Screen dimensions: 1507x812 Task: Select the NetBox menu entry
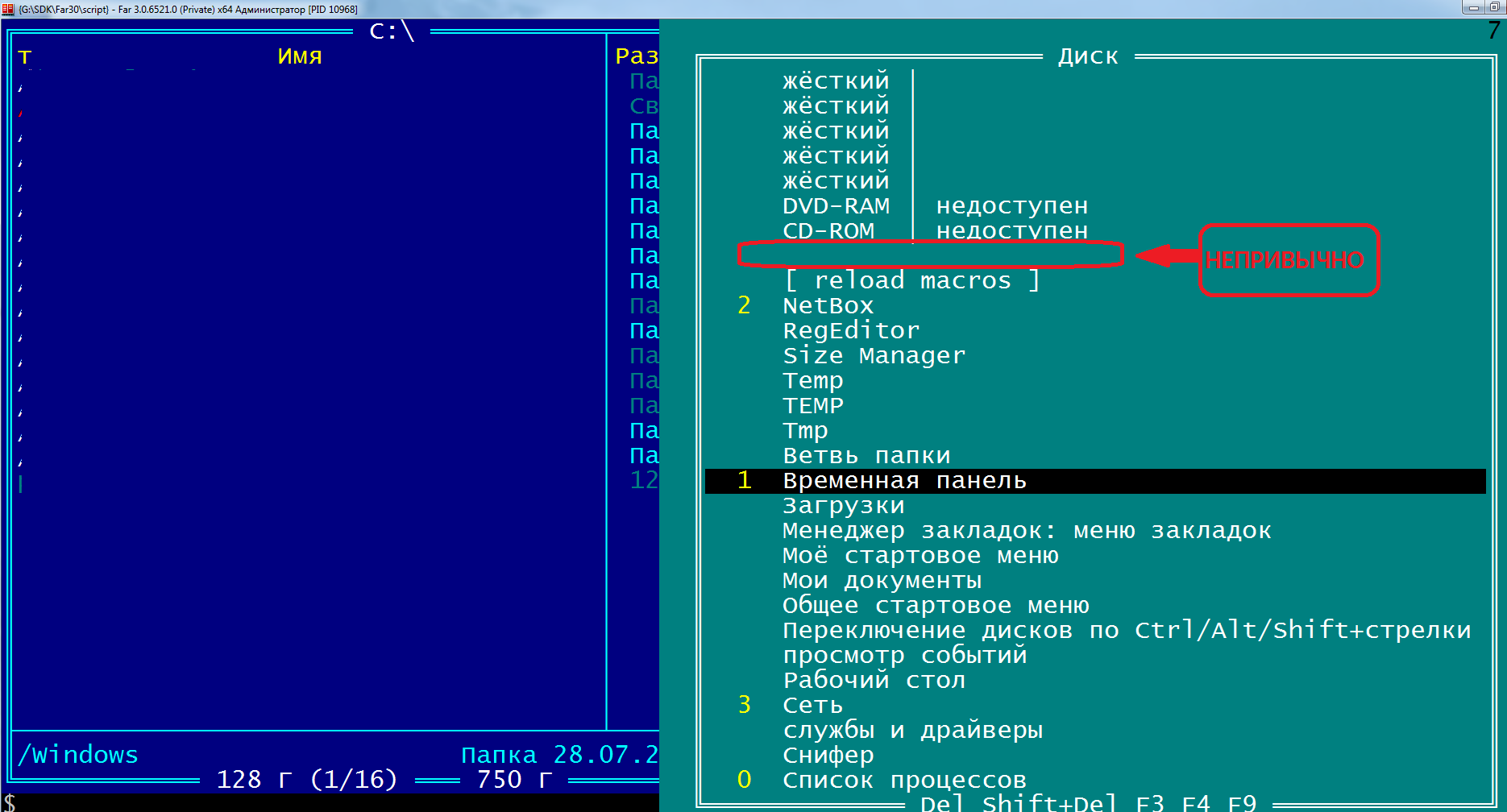[828, 306]
